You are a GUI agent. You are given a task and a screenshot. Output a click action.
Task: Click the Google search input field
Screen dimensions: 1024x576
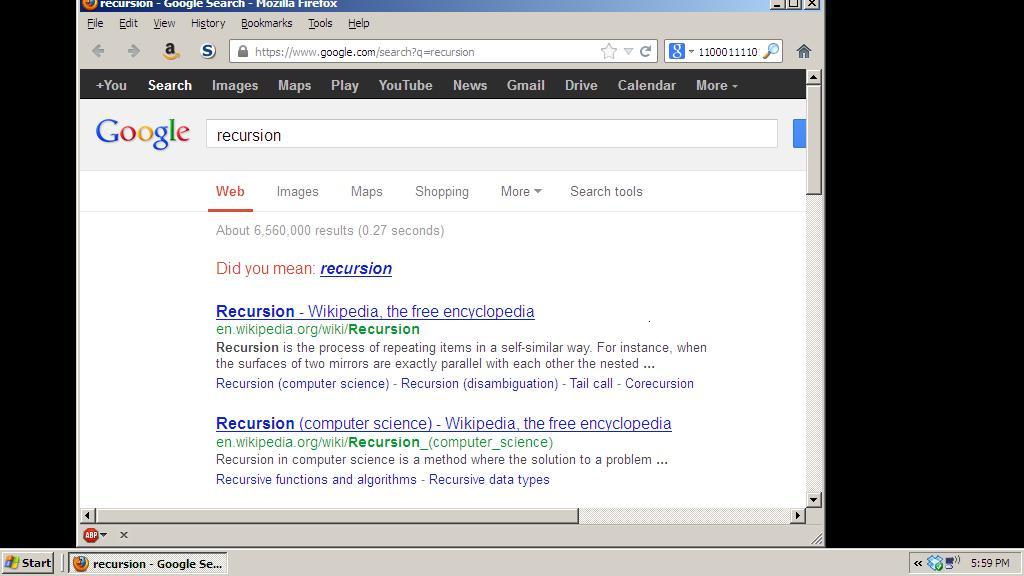(x=492, y=135)
